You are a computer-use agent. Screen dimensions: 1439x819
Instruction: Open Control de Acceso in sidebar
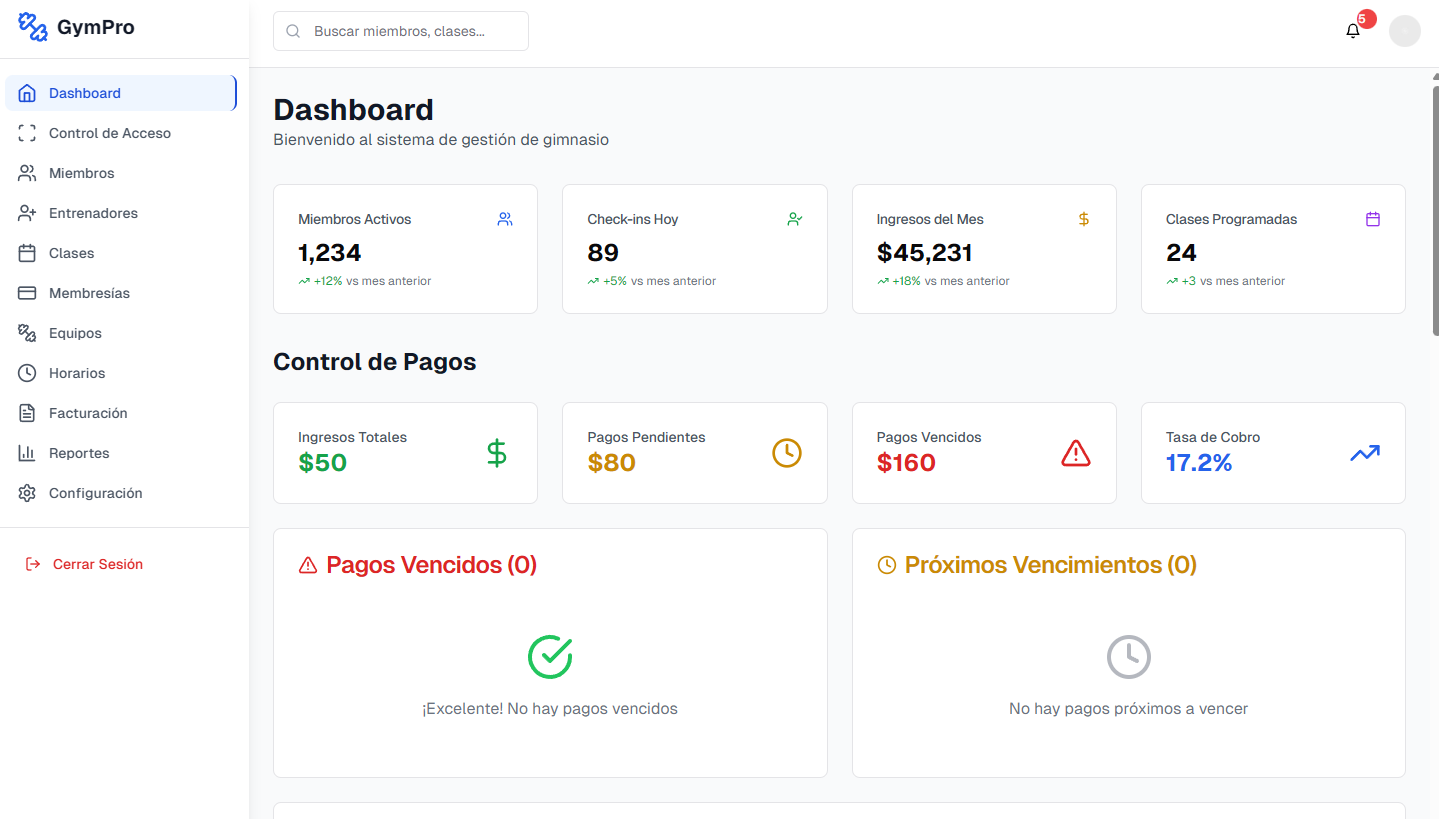click(x=110, y=133)
